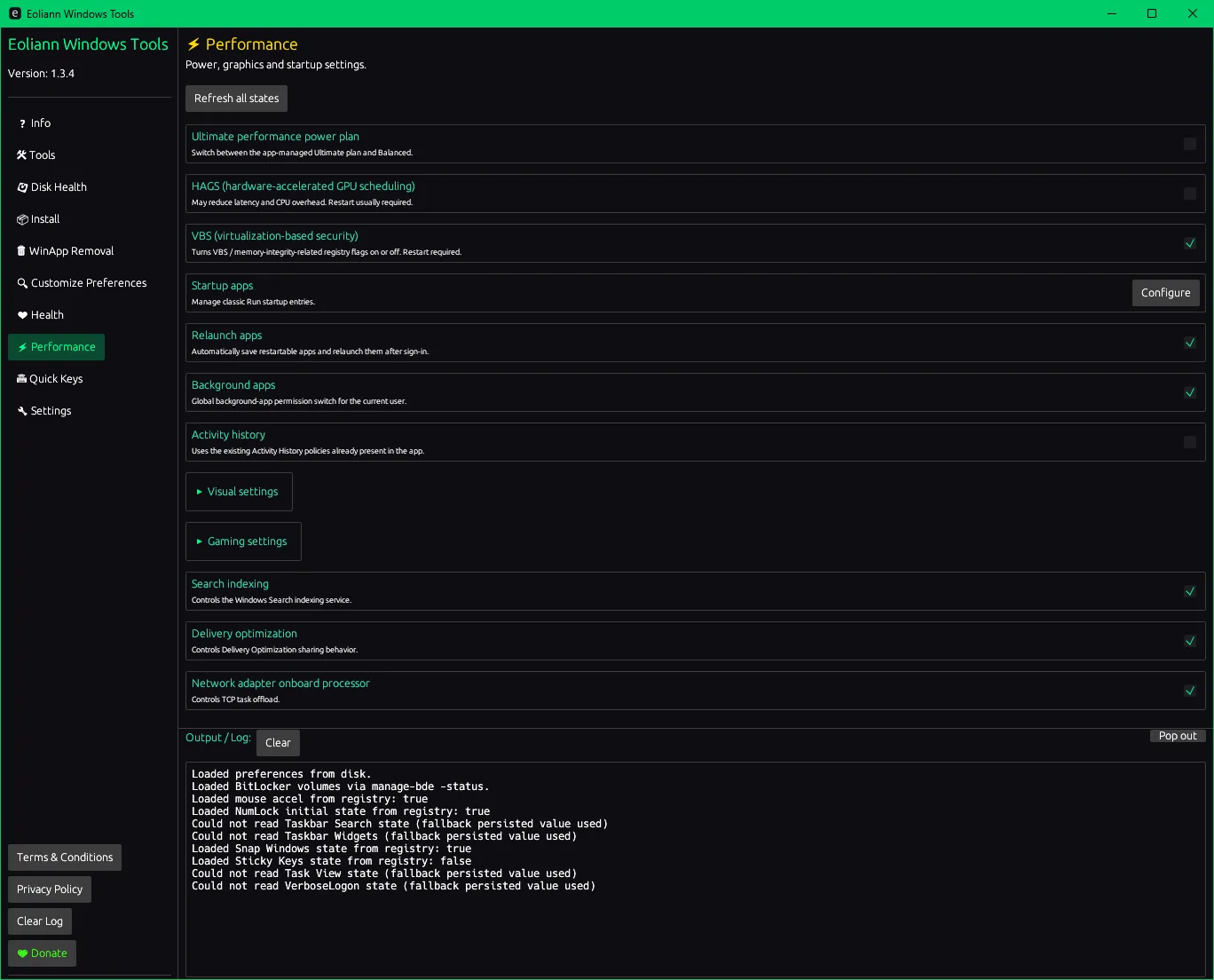Expand the Gaming settings section
This screenshot has height=980, width=1214.
pos(242,541)
